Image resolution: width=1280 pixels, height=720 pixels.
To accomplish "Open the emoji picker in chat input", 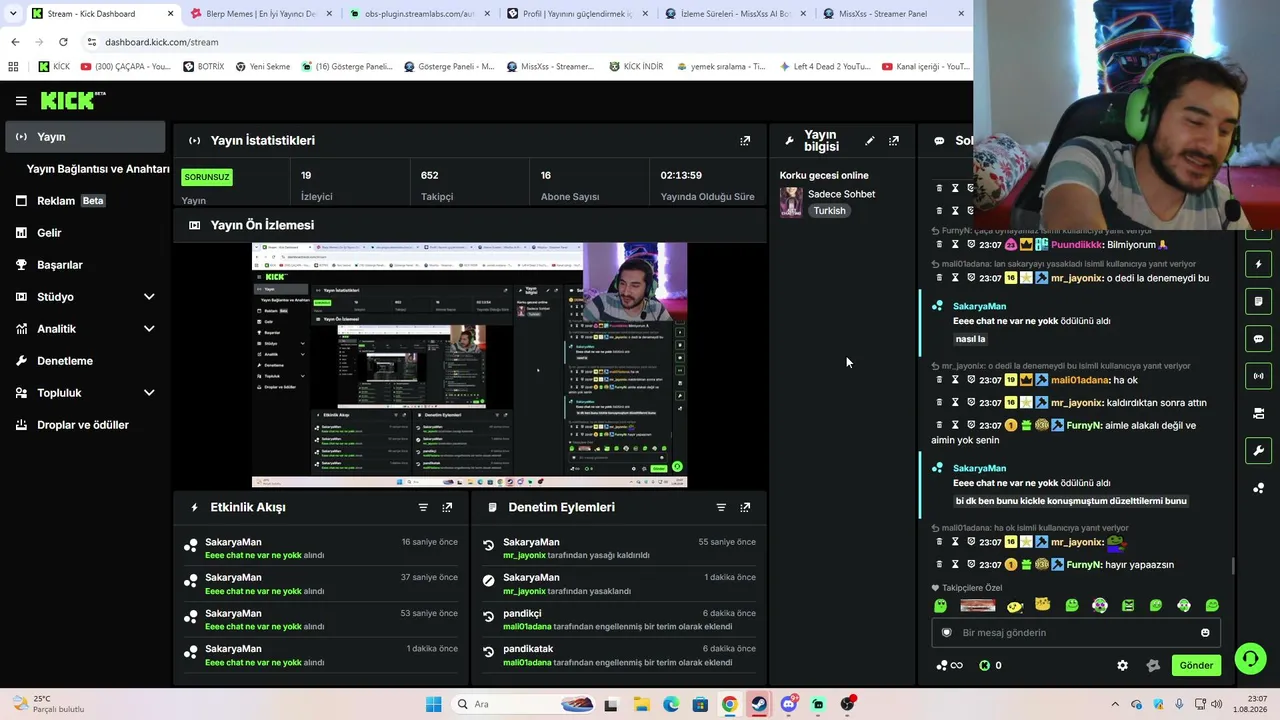I will 1205,633.
